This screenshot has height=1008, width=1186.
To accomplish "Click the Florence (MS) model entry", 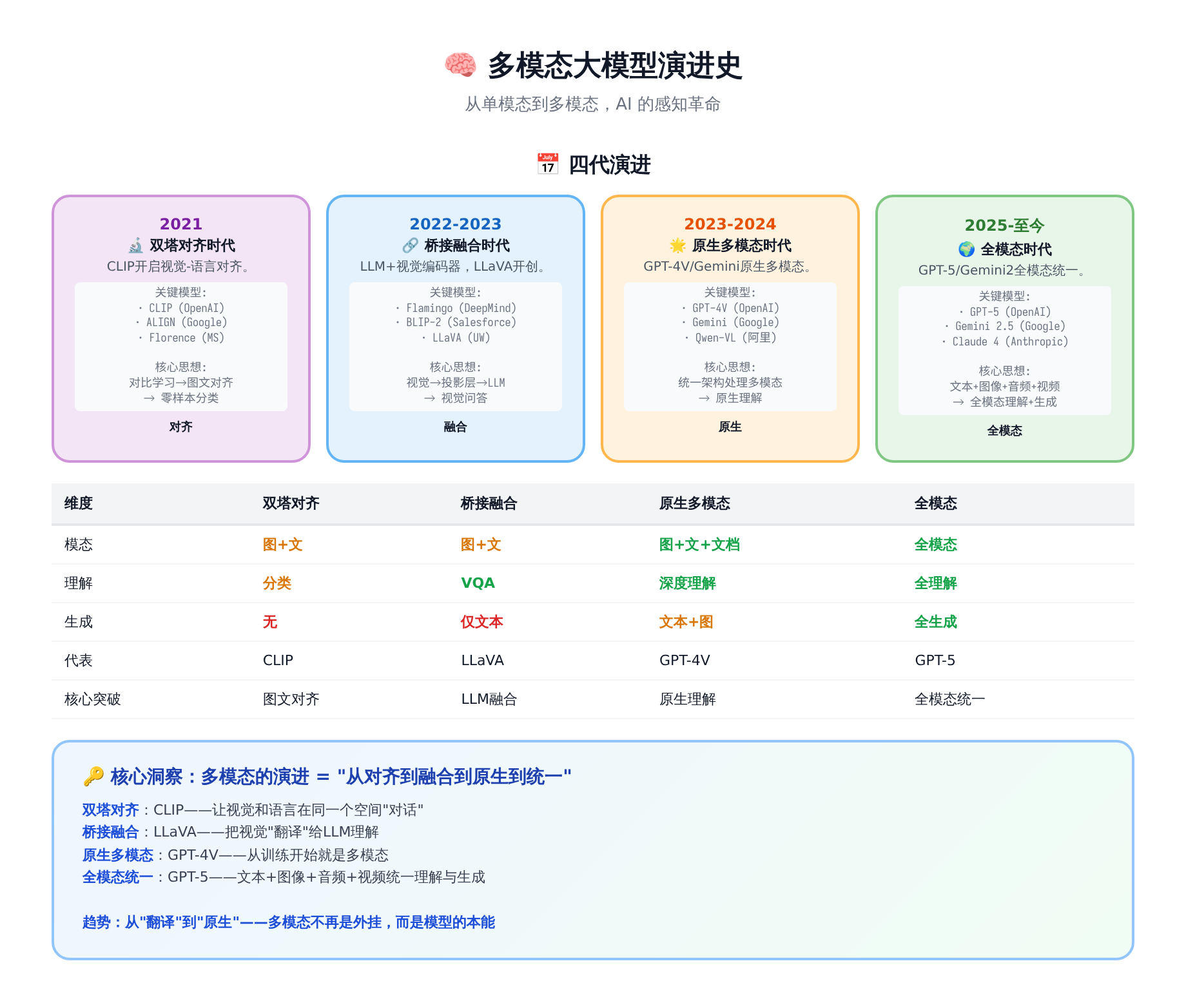I will (x=181, y=338).
